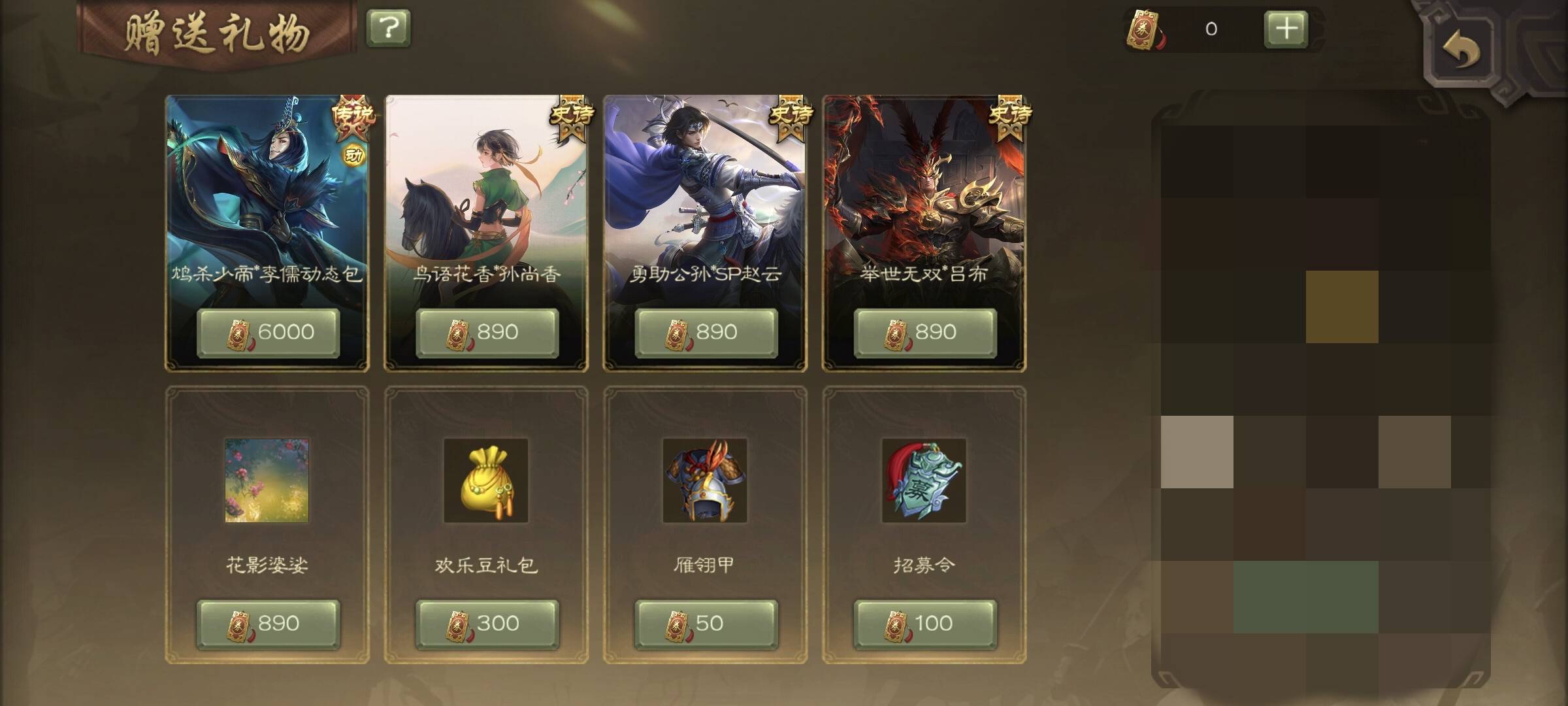Screen dimensions: 1568x706
Task: Select the 欢乐豆礼包 gold pouch icon
Action: 486,480
